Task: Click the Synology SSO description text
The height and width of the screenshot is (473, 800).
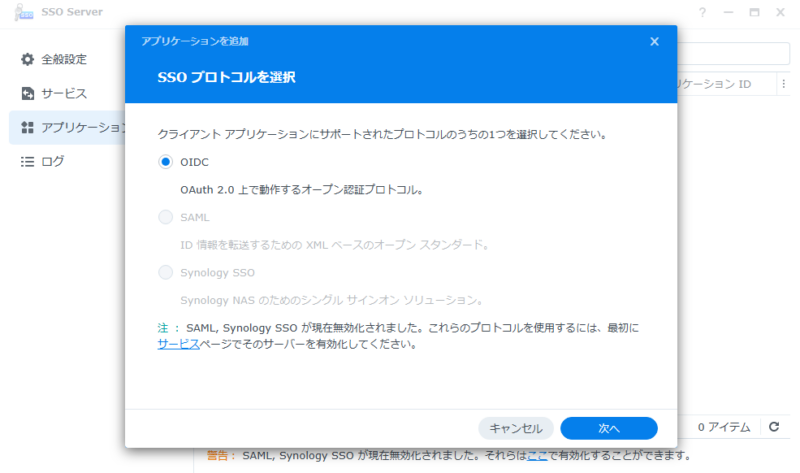Action: coord(332,300)
